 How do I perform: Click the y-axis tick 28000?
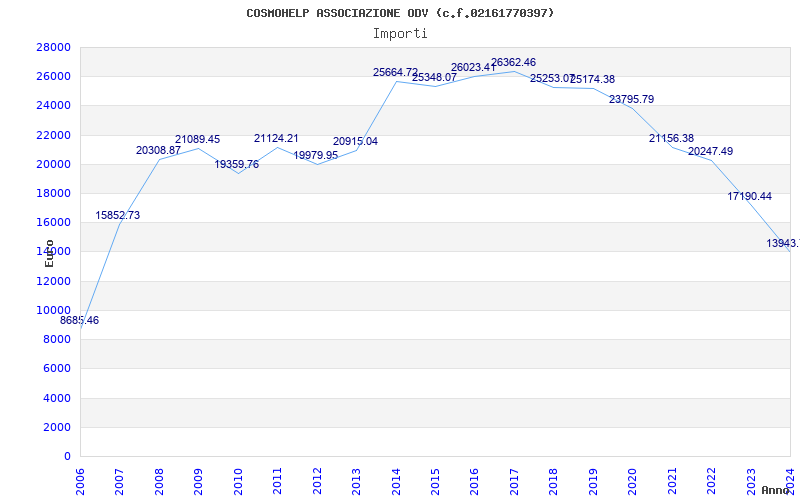point(54,47)
